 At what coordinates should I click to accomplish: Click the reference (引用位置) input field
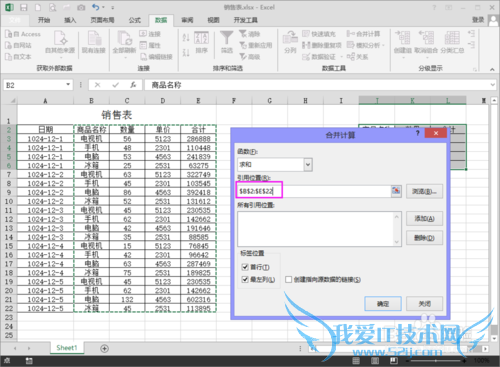pyautogui.click(x=313, y=191)
